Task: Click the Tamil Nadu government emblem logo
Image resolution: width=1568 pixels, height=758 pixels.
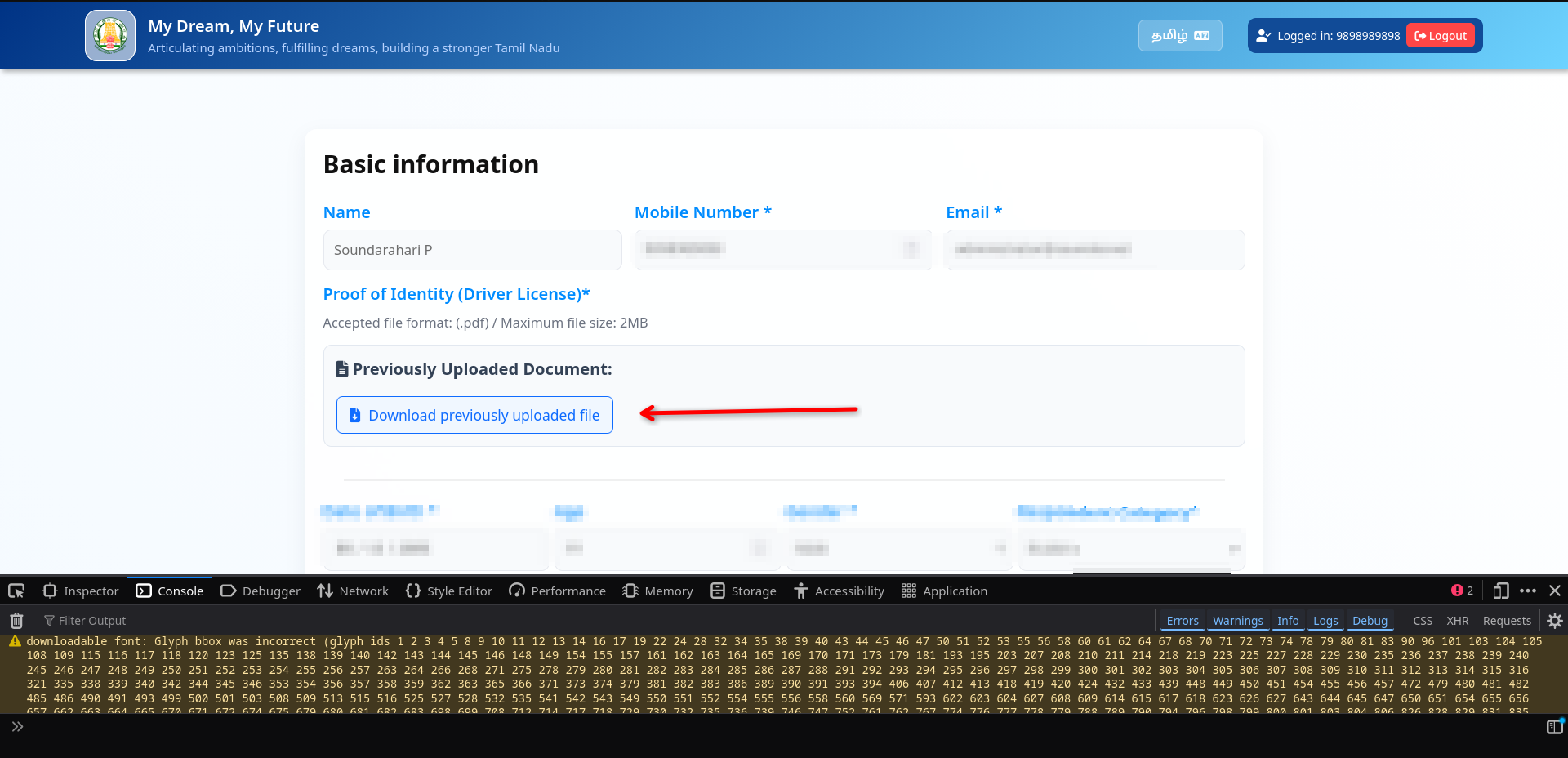Action: tap(110, 36)
